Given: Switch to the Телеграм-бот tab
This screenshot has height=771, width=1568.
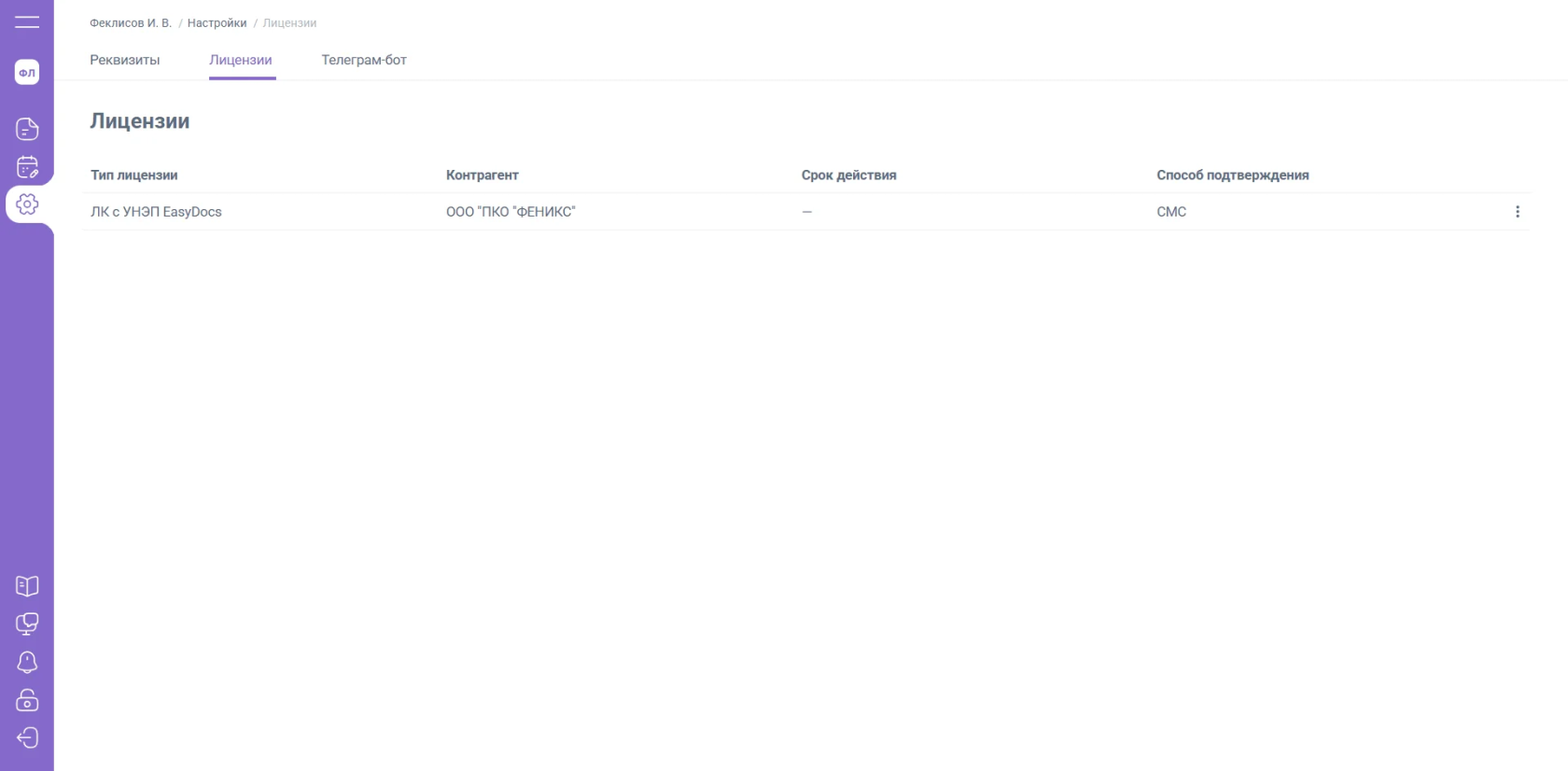Looking at the screenshot, I should 364,60.
